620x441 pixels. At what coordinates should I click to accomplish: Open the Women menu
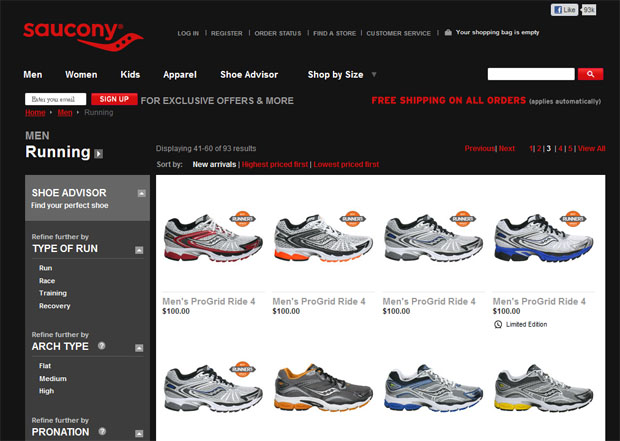coord(81,74)
